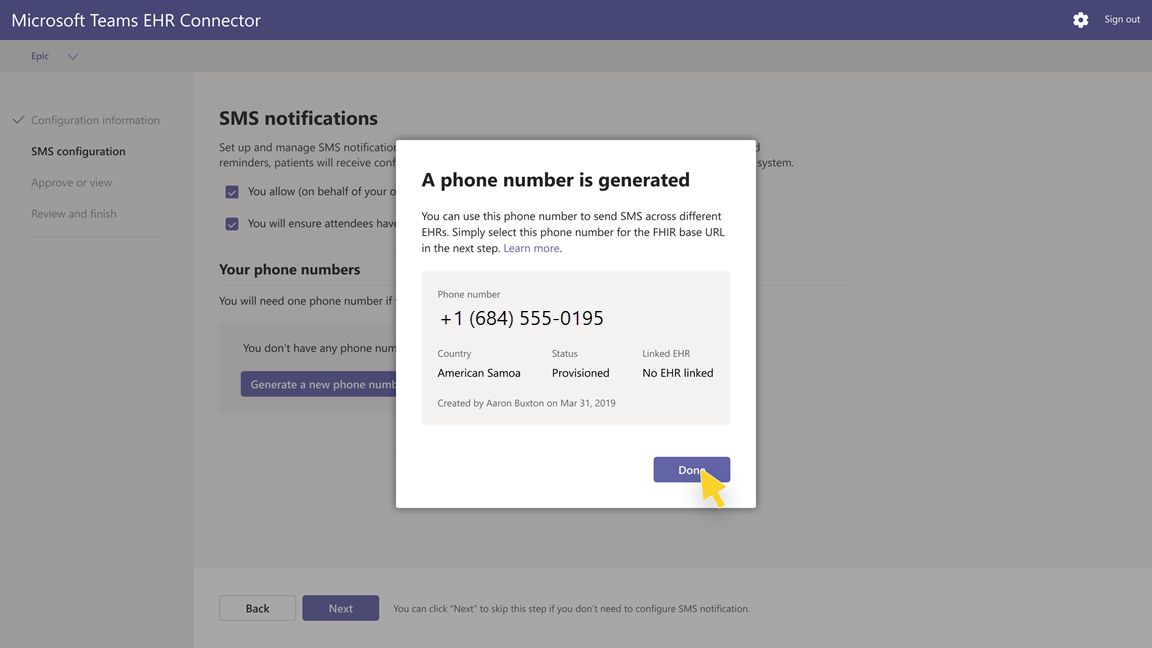
Task: Open the settings gear icon
Action: [x=1080, y=20]
